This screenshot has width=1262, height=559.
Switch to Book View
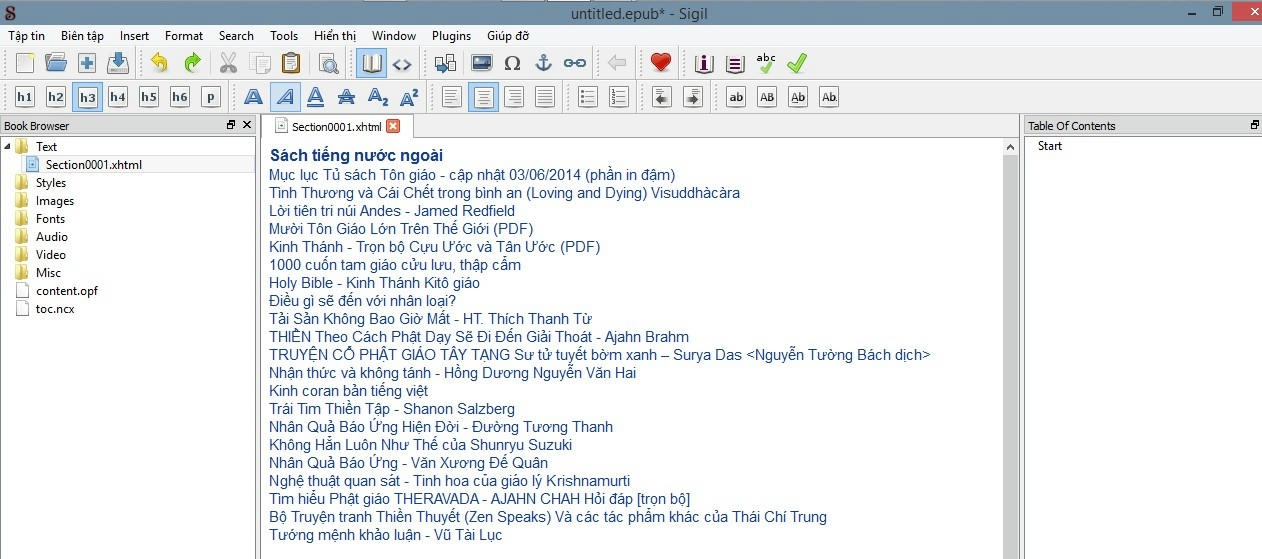[371, 63]
